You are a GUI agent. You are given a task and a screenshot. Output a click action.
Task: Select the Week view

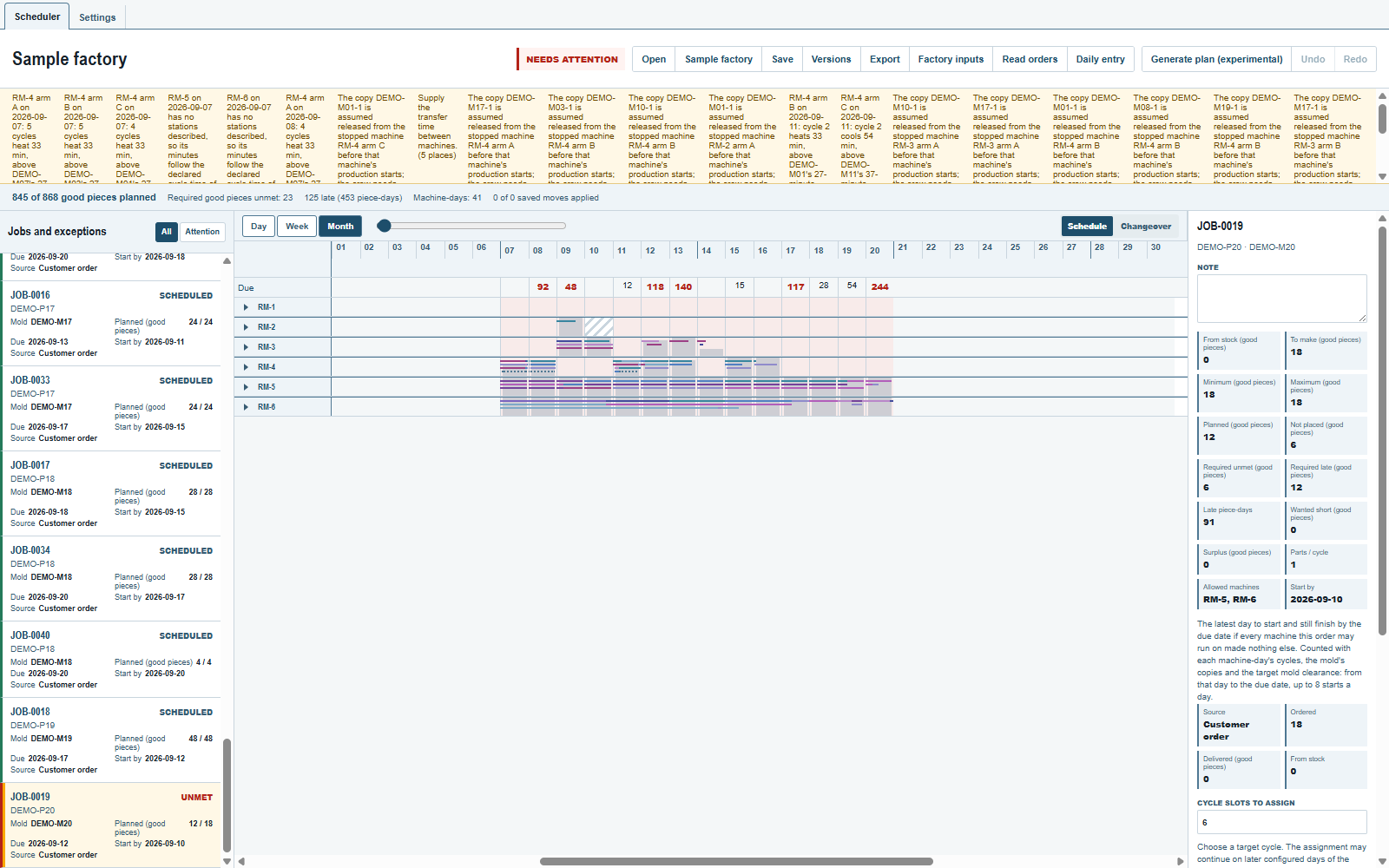297,227
